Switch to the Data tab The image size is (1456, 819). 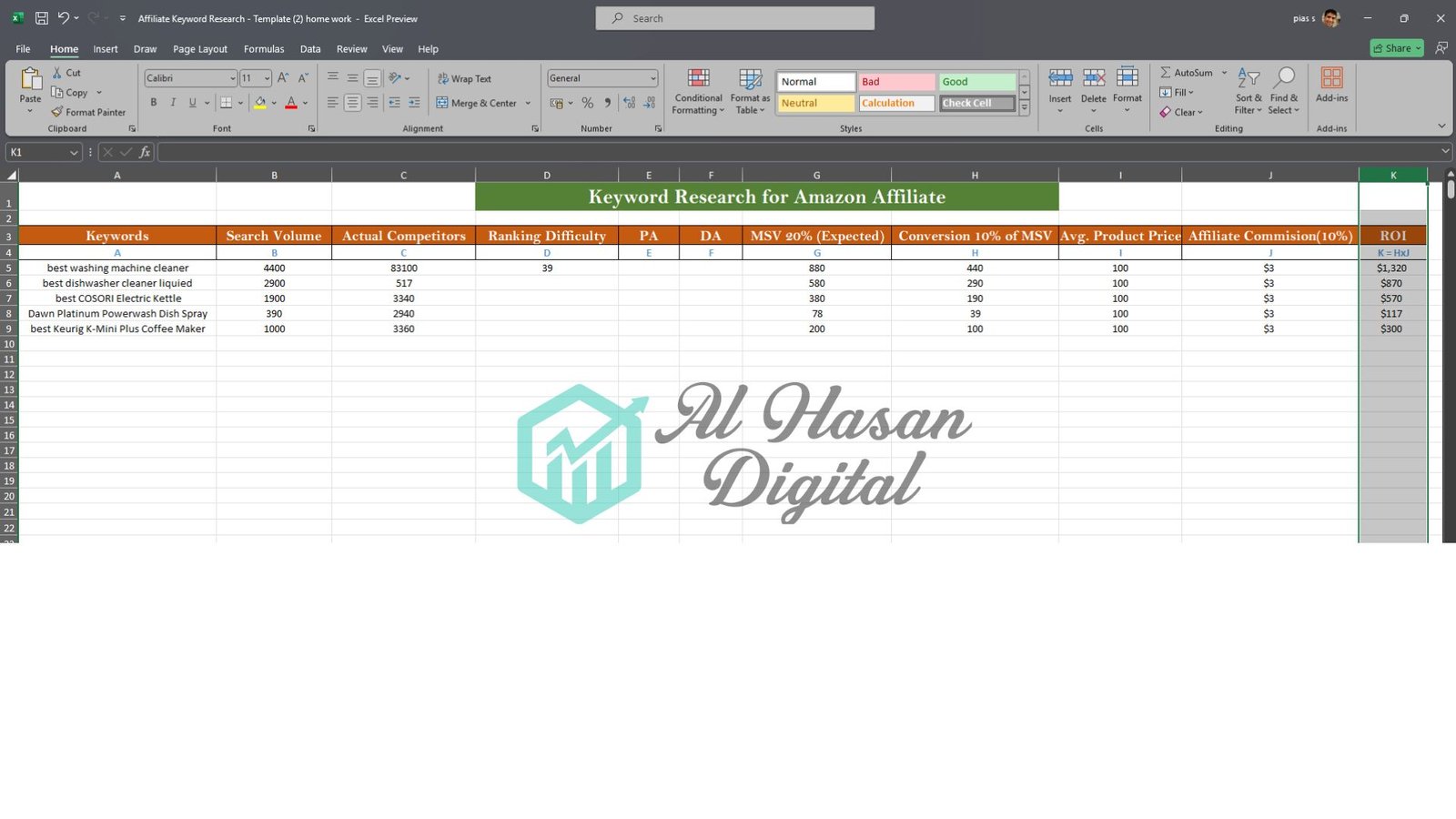coord(310,49)
